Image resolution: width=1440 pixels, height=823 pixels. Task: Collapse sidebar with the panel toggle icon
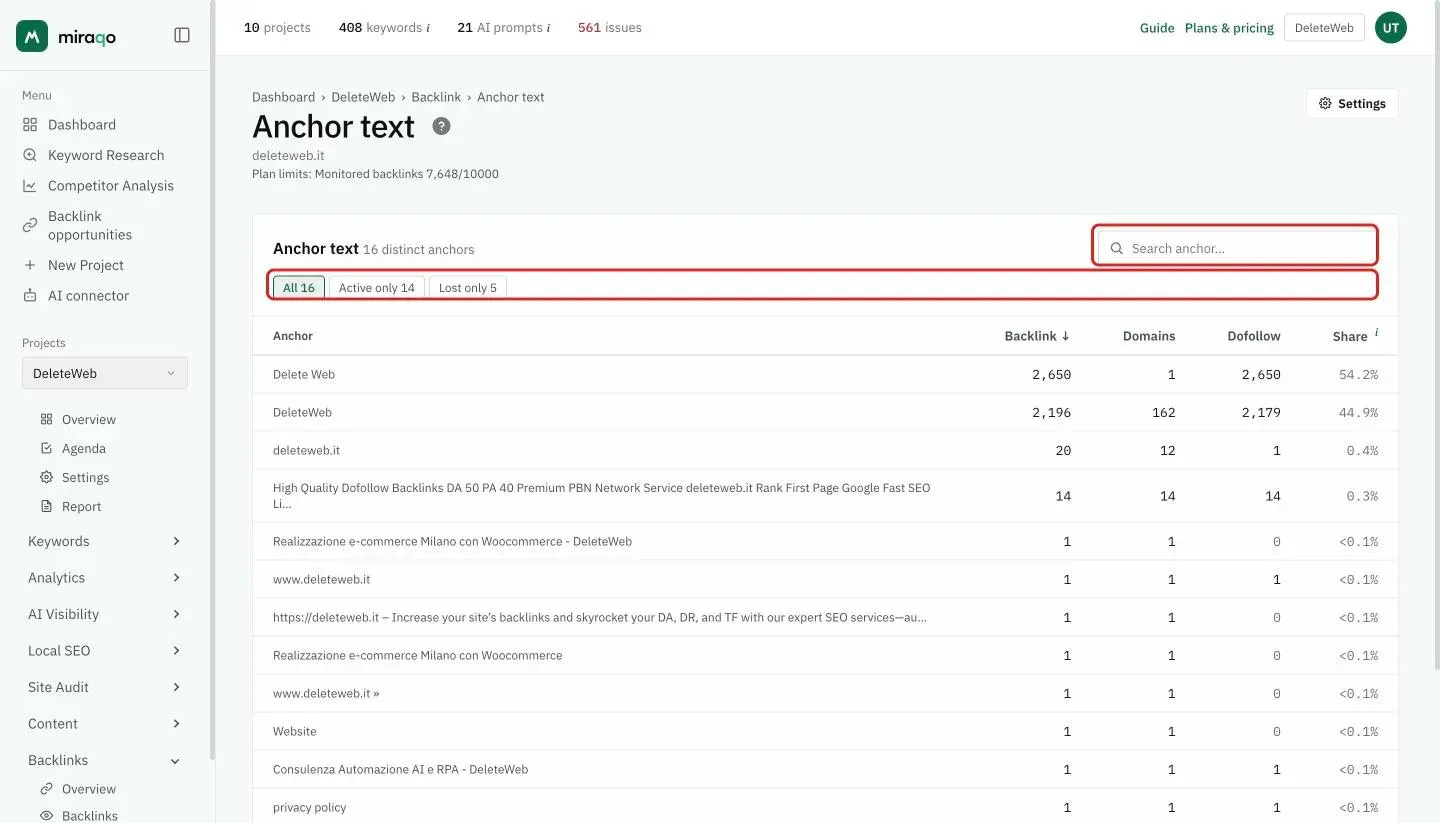tap(182, 35)
